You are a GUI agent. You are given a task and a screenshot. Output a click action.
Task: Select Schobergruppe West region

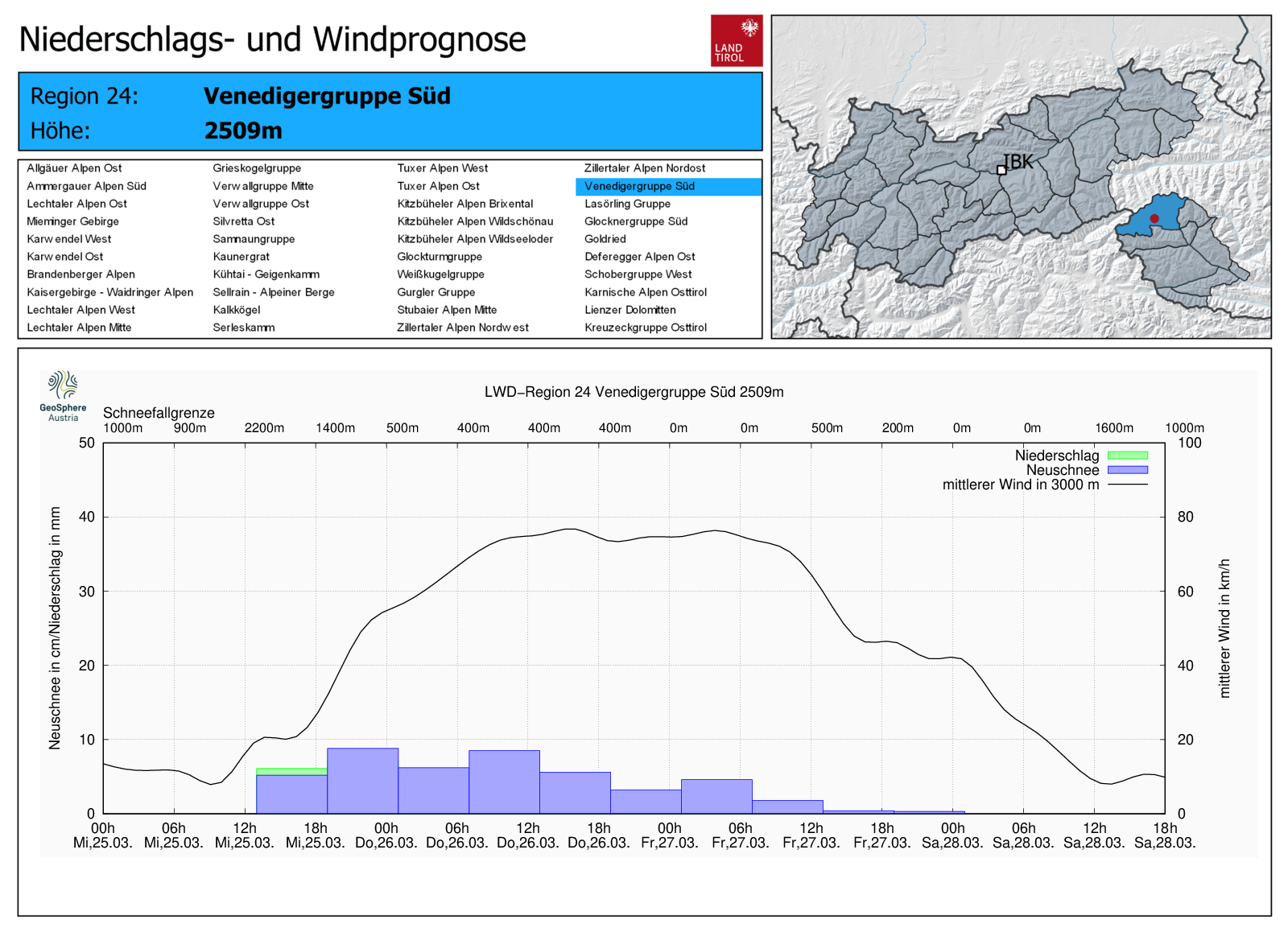(x=638, y=274)
